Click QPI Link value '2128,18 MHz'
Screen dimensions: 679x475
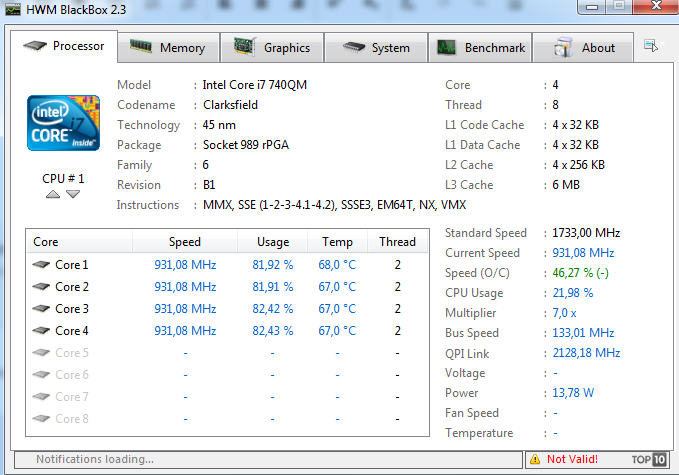[586, 353]
